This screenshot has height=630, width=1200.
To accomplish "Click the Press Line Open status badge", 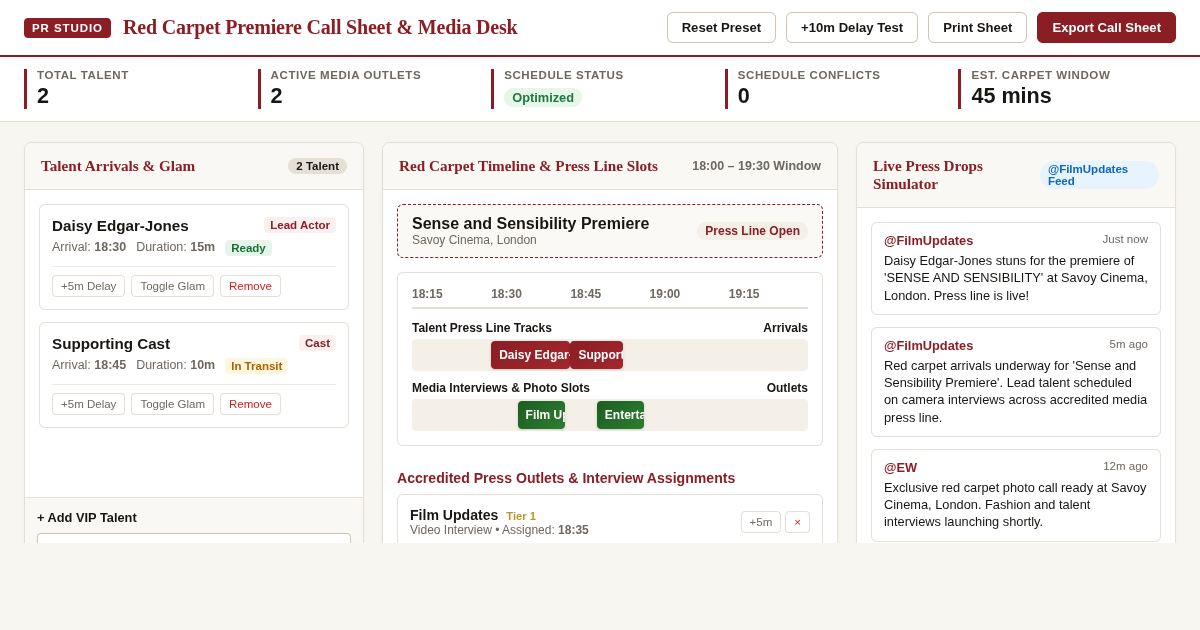I will pos(752,231).
